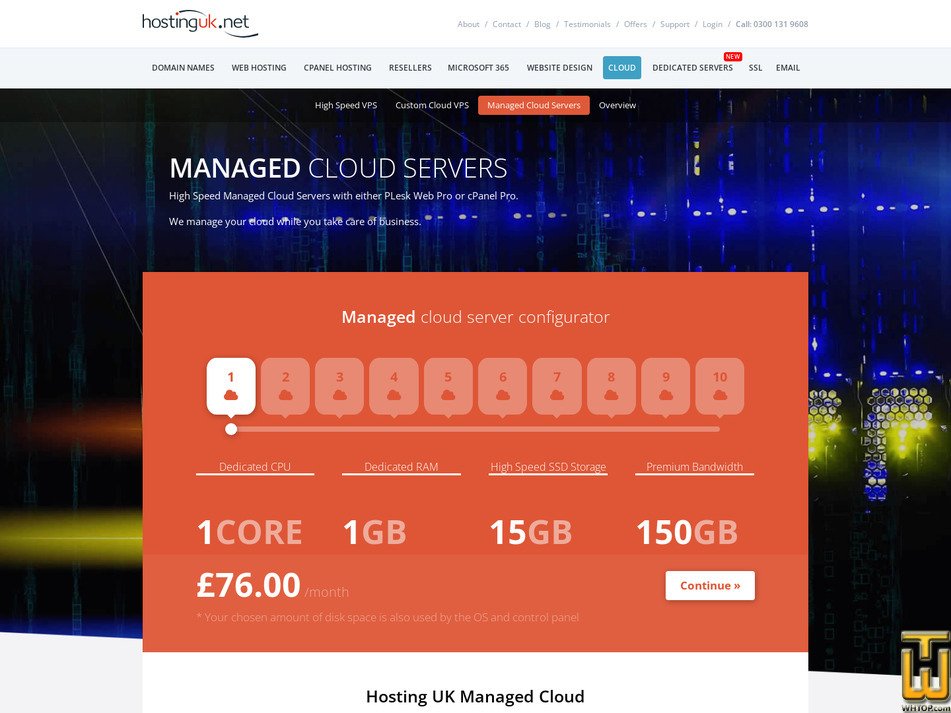
Task: Click the hostinguk.net logo
Action: [200, 24]
